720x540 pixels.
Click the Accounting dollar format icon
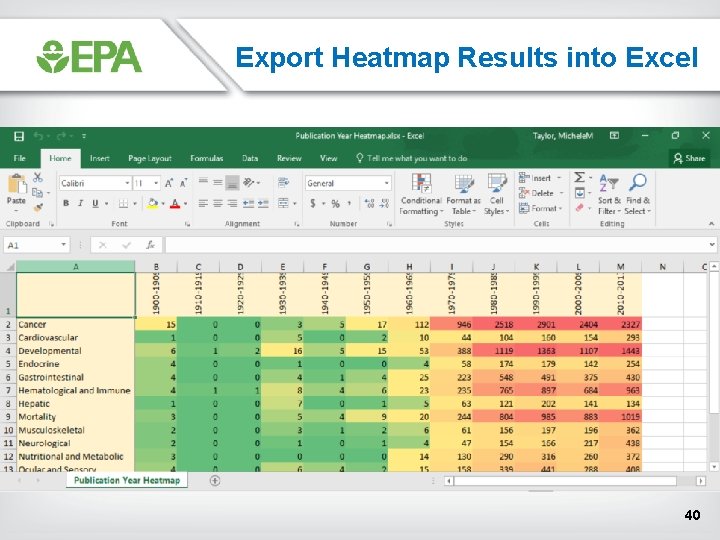click(313, 203)
